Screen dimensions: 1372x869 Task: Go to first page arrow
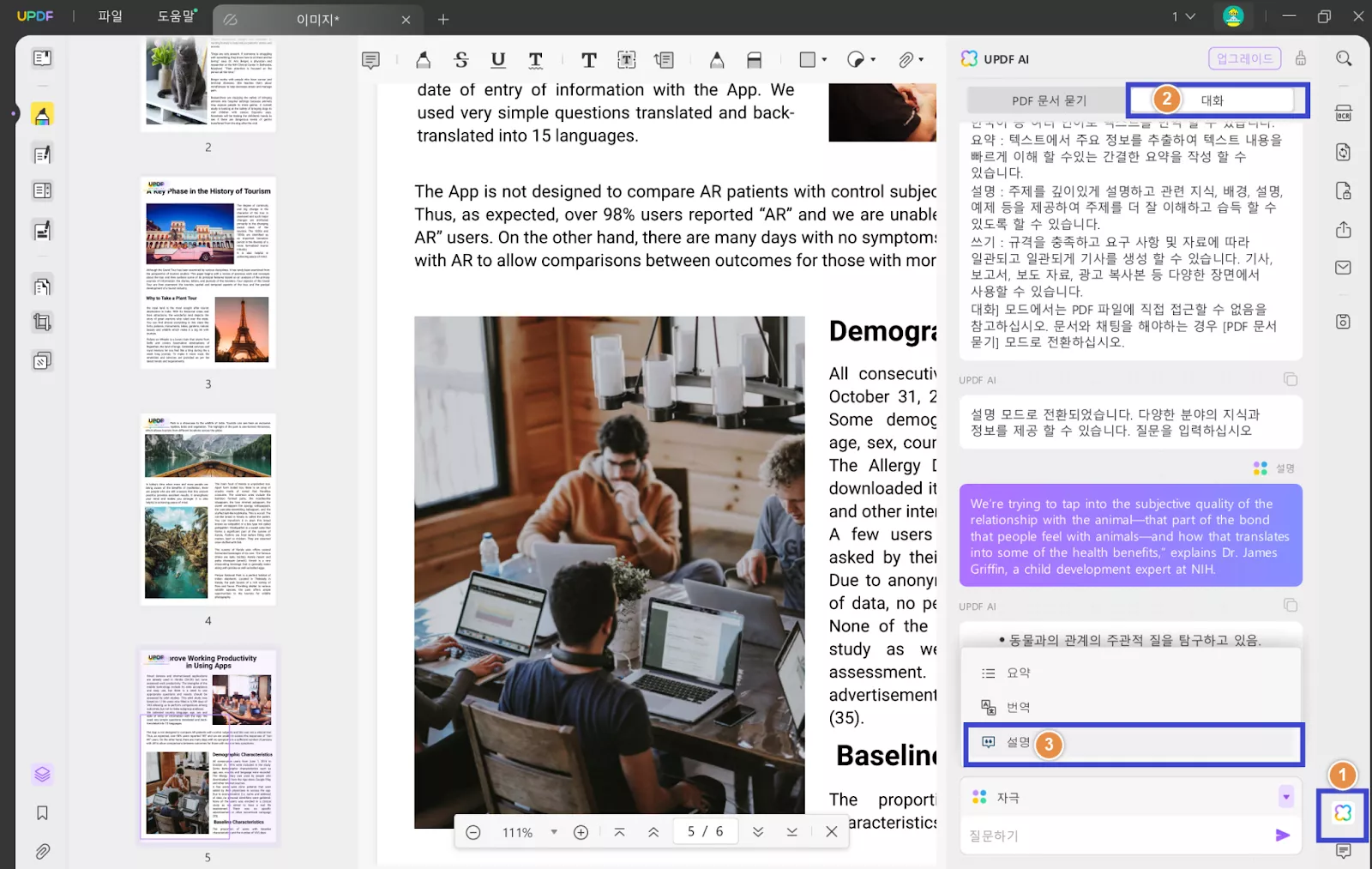[x=619, y=832]
